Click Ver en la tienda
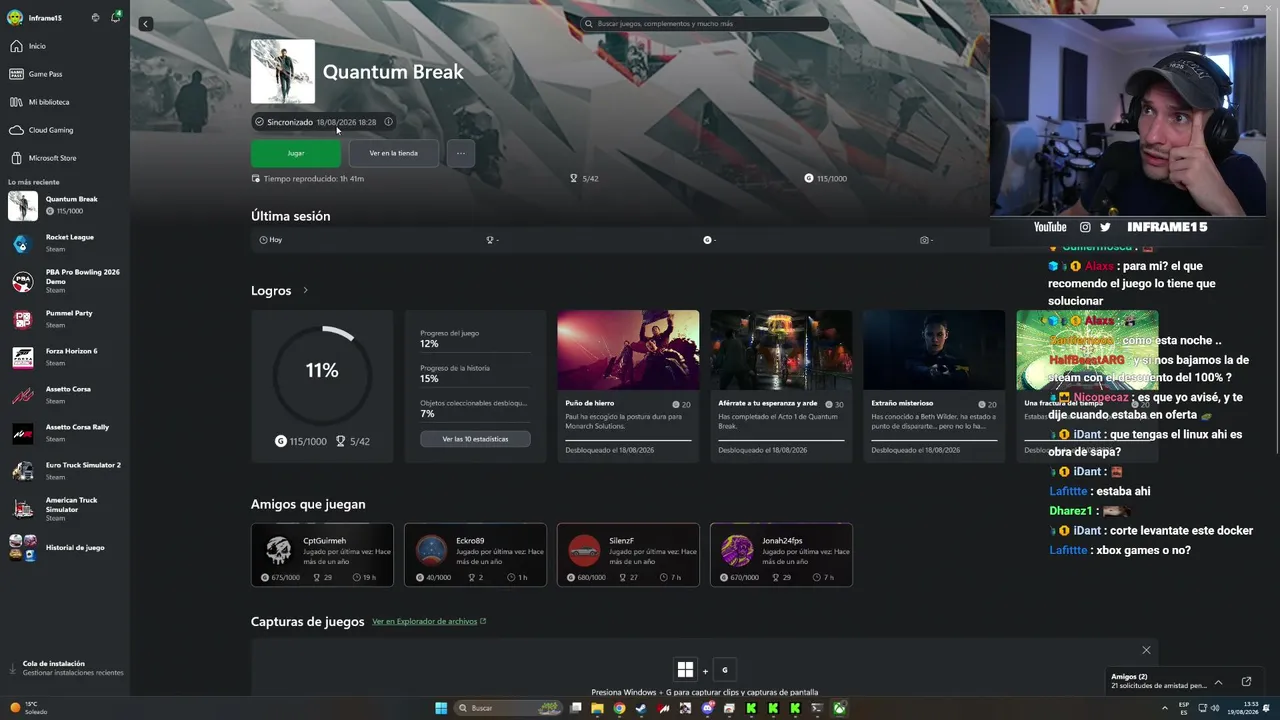Image resolution: width=1280 pixels, height=720 pixels. click(x=394, y=153)
